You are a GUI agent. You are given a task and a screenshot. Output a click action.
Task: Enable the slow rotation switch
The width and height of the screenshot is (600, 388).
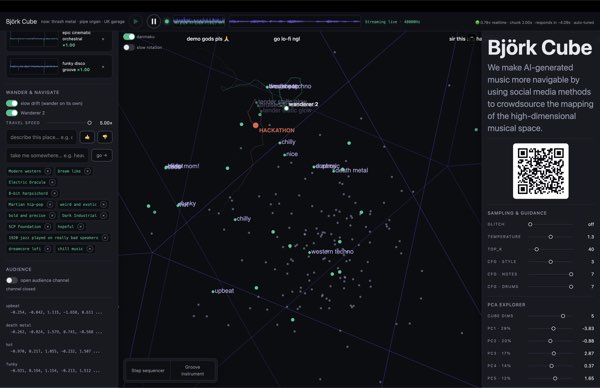(x=129, y=47)
